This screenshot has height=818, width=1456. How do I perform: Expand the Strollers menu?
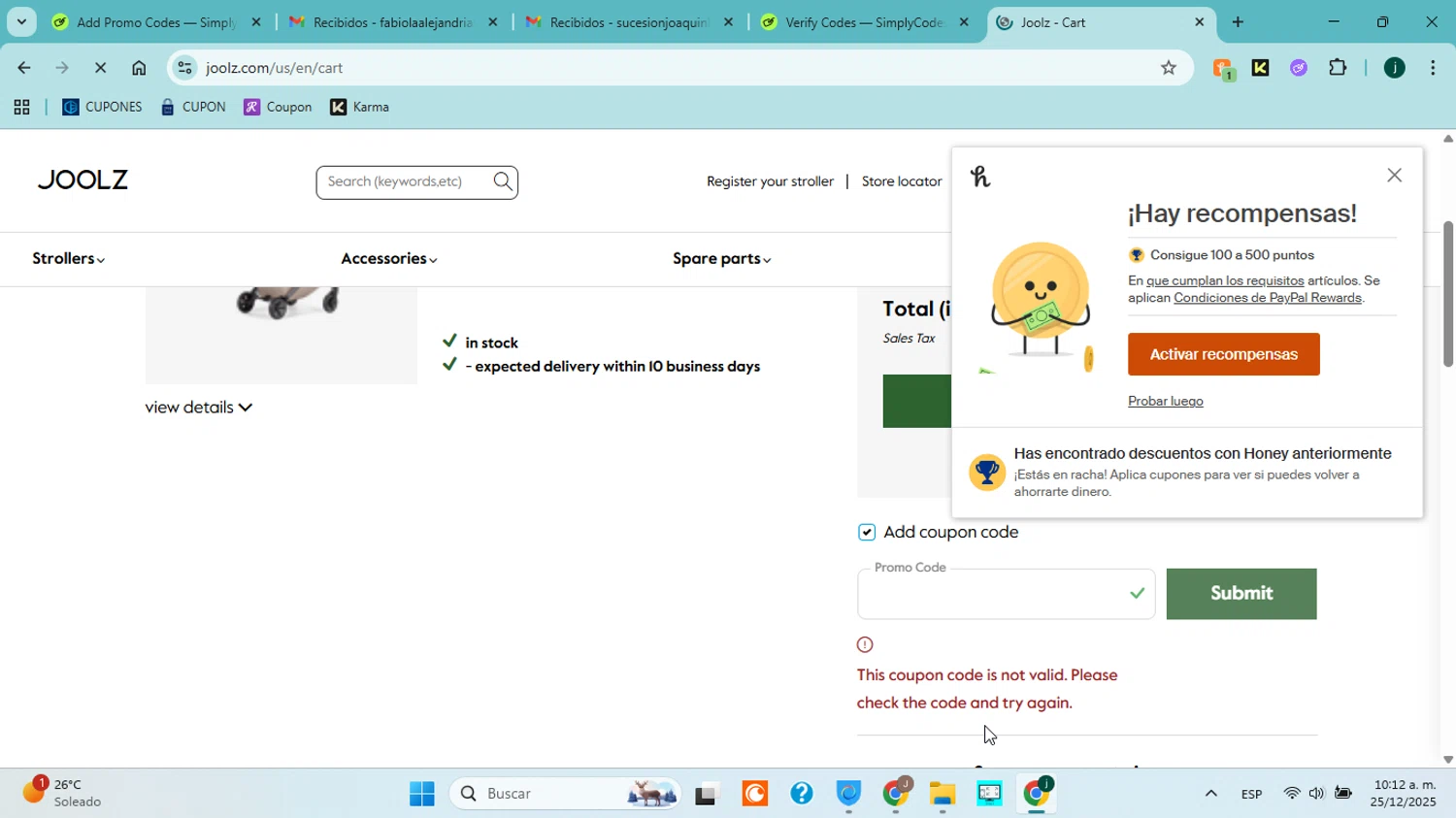(x=69, y=259)
